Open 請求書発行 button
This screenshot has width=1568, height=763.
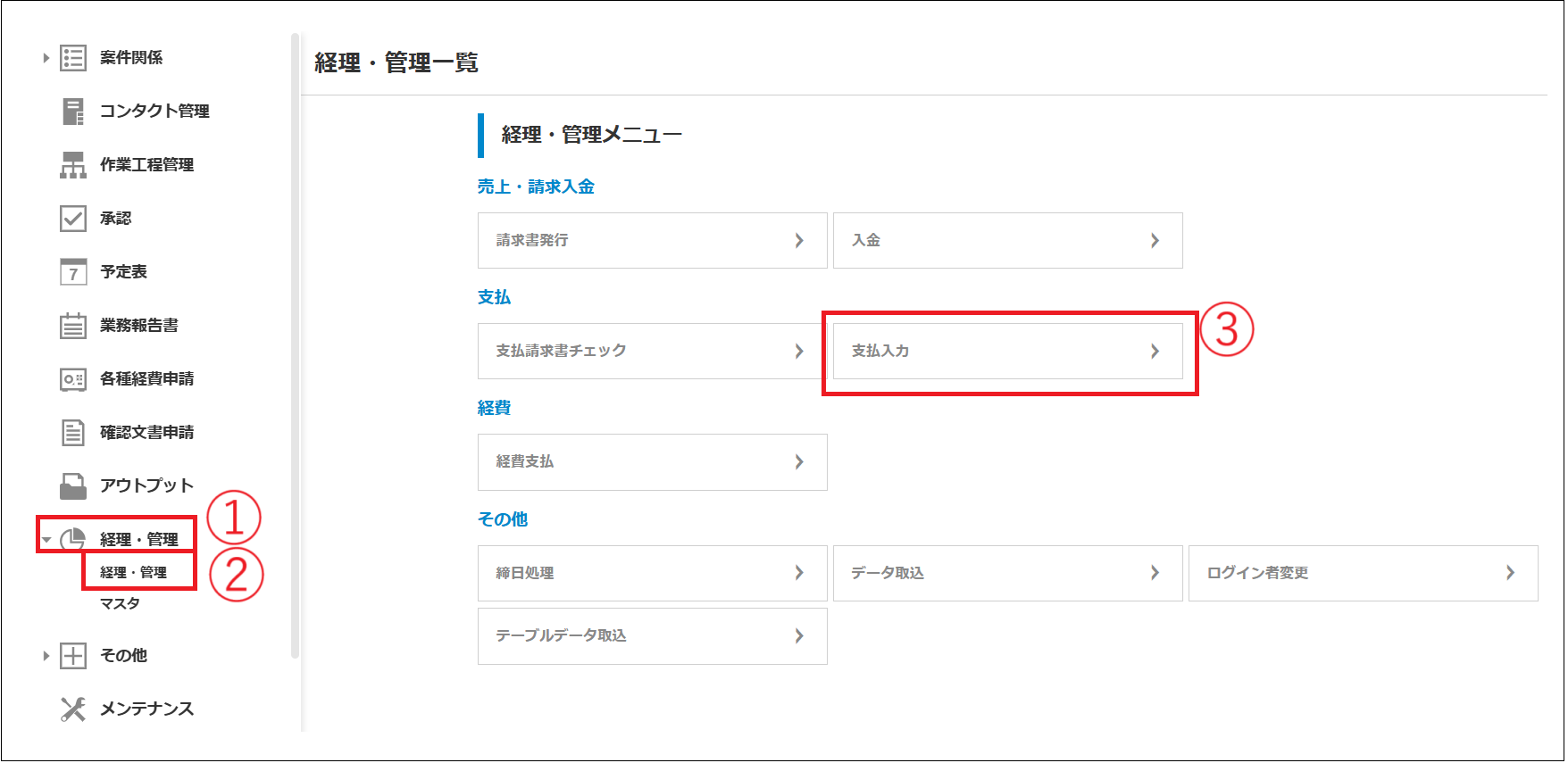click(x=652, y=241)
